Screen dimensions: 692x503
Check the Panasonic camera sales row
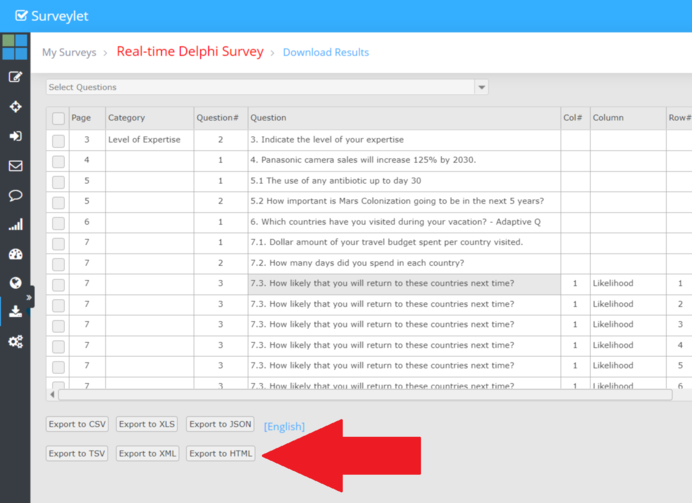click(x=58, y=161)
